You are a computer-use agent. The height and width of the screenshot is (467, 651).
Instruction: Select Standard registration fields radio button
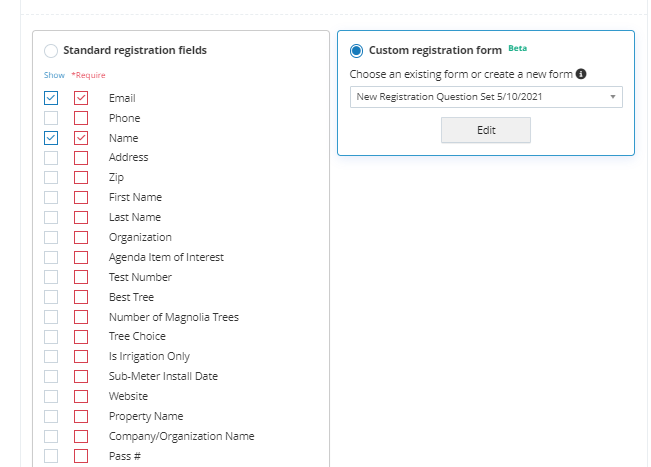tap(51, 50)
